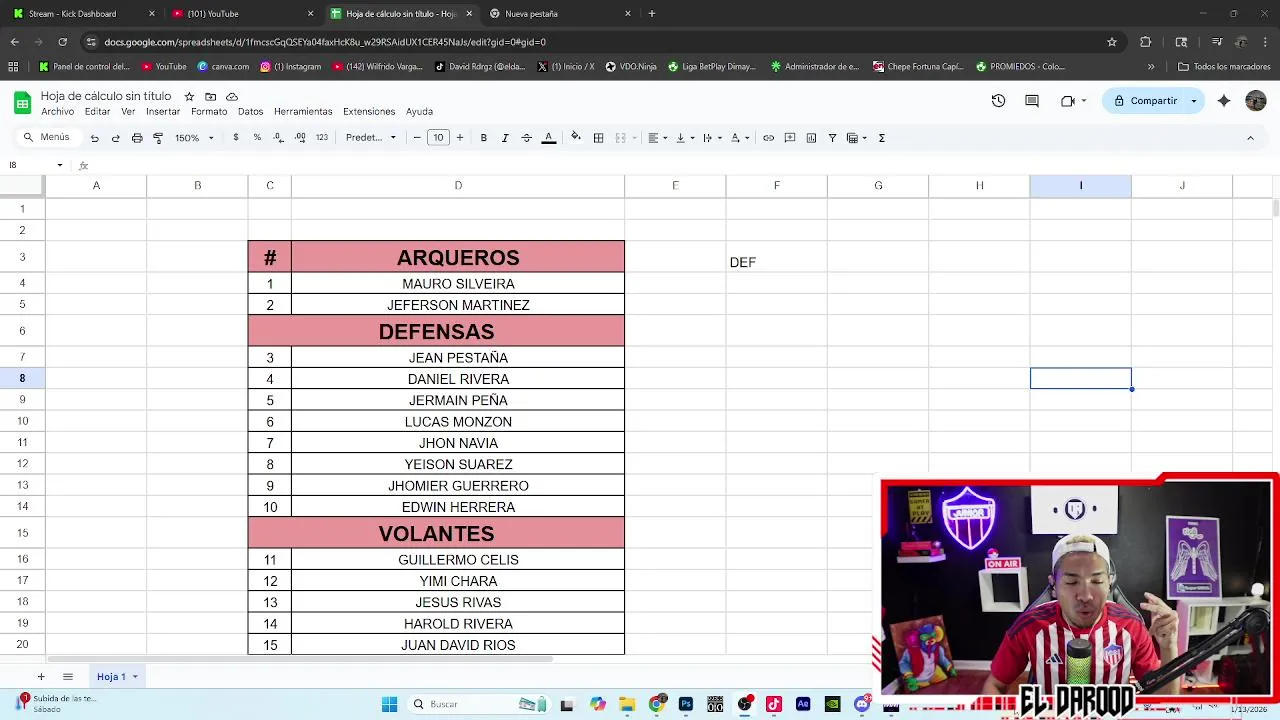Open the Nueva pestaña browser tab

pos(560,14)
